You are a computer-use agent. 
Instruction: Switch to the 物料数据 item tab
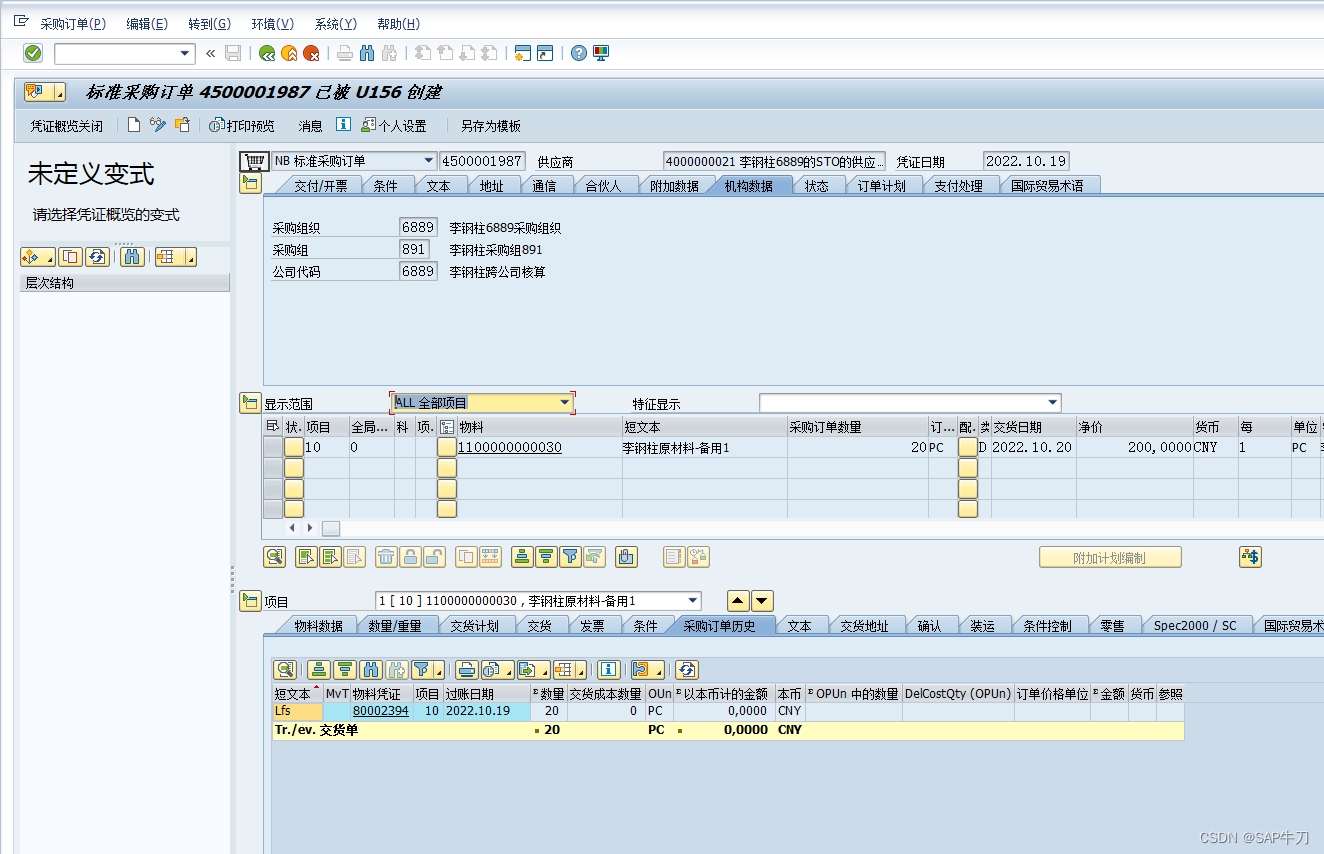tap(318, 626)
